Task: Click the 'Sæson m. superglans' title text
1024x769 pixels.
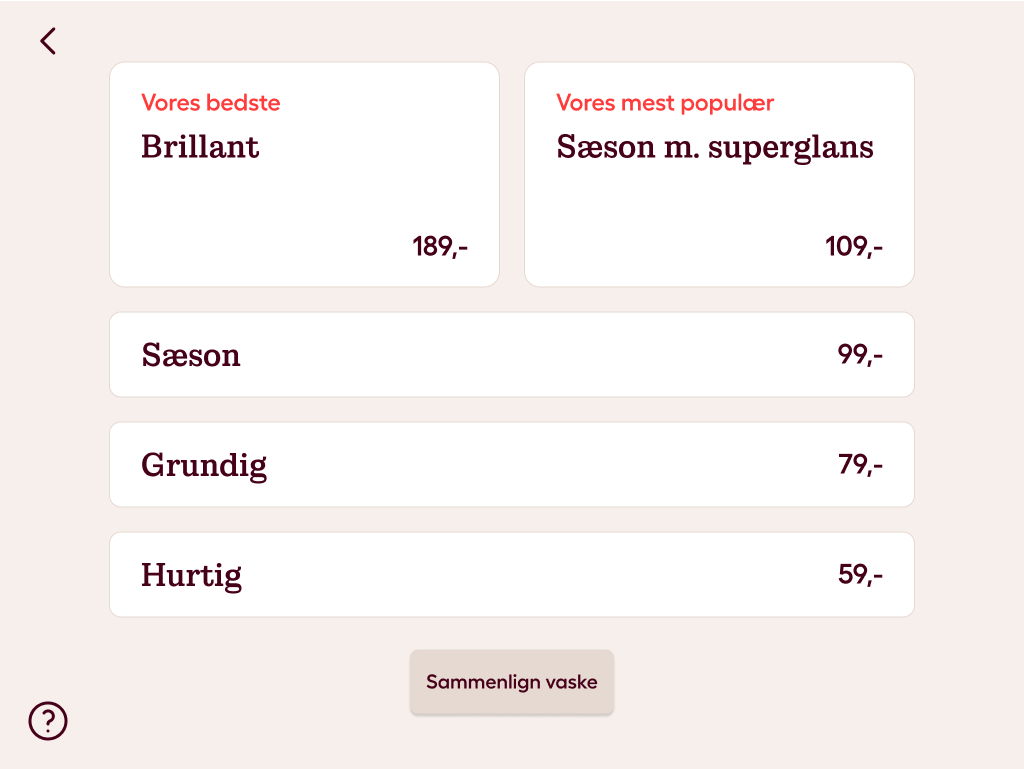Action: point(715,148)
